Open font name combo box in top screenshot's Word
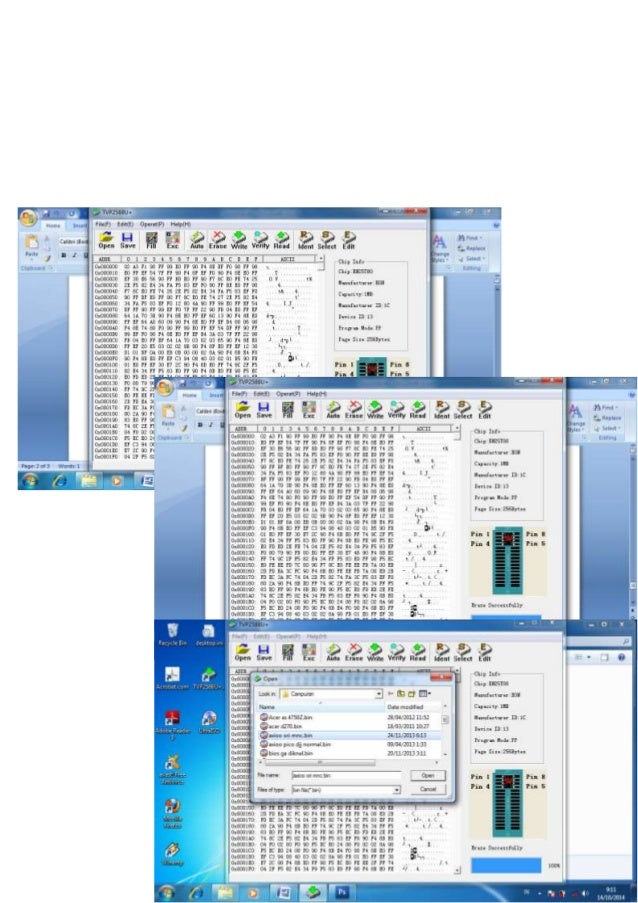Image resolution: width=638 pixels, height=903 pixels. point(73,242)
